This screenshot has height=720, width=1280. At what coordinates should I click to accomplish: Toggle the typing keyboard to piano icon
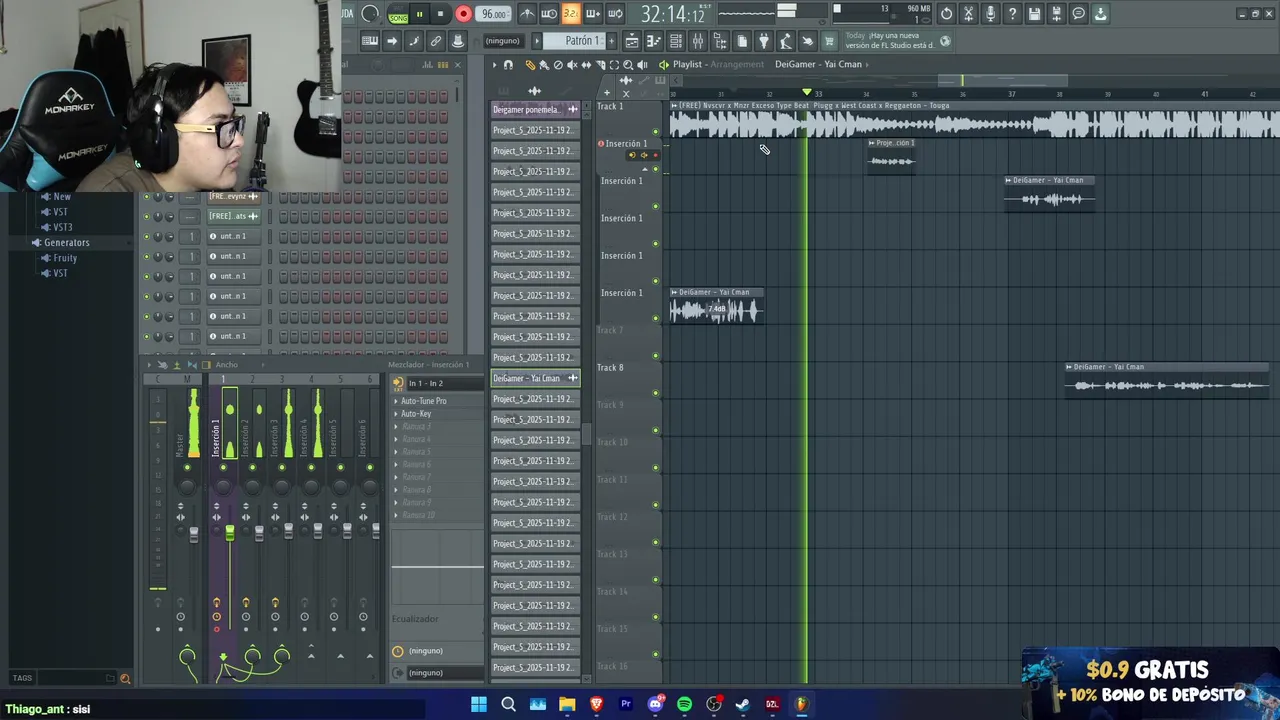tap(369, 41)
